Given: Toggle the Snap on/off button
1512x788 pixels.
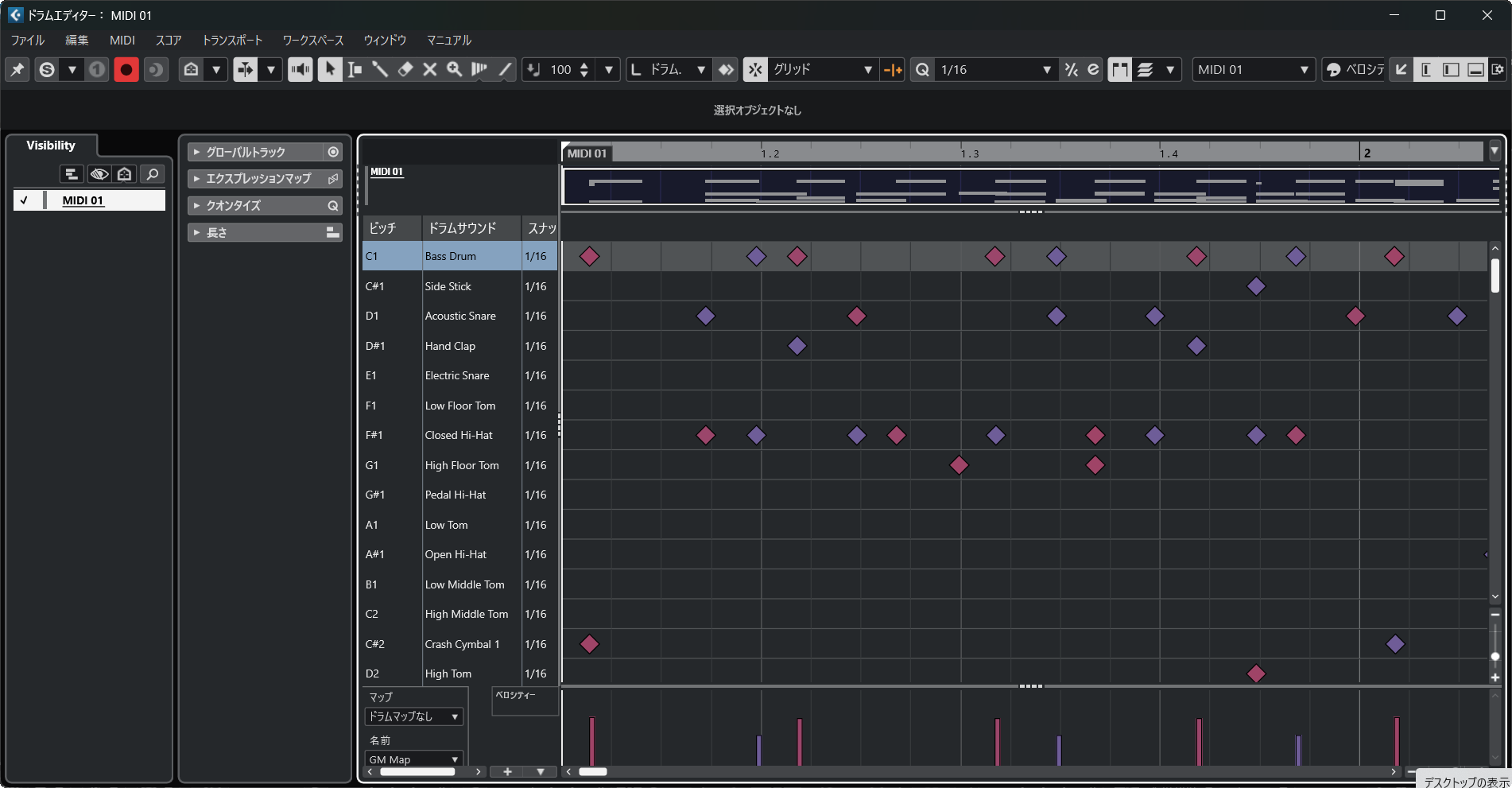Looking at the screenshot, I should (755, 70).
